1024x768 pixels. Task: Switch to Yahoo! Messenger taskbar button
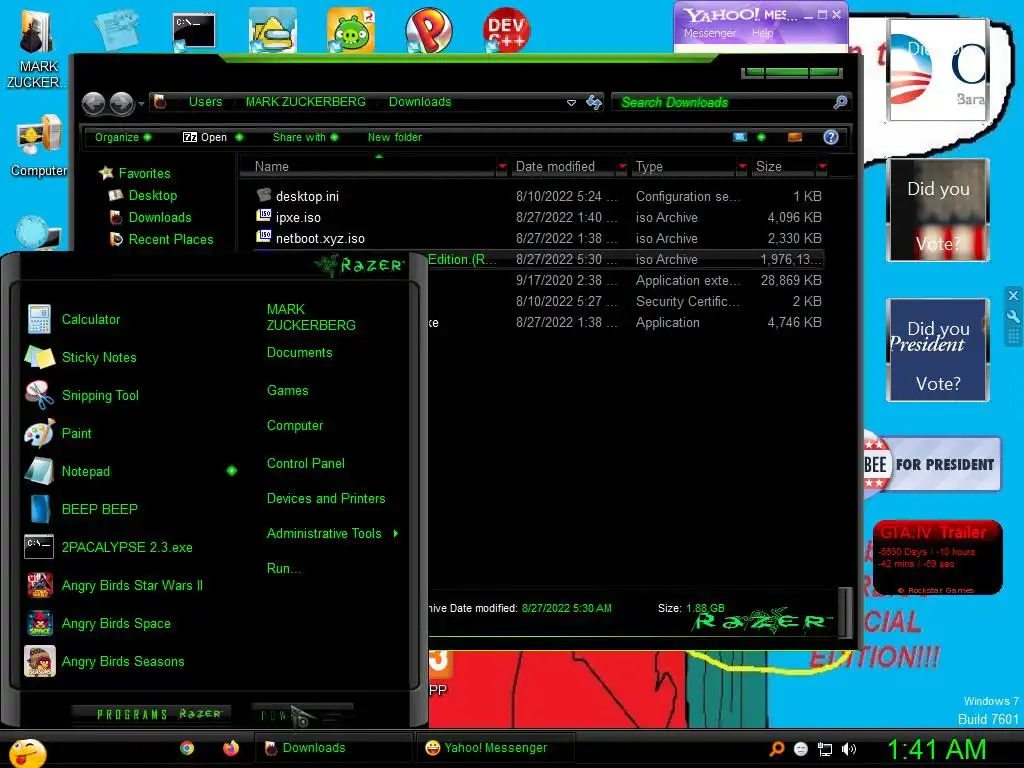[495, 748]
